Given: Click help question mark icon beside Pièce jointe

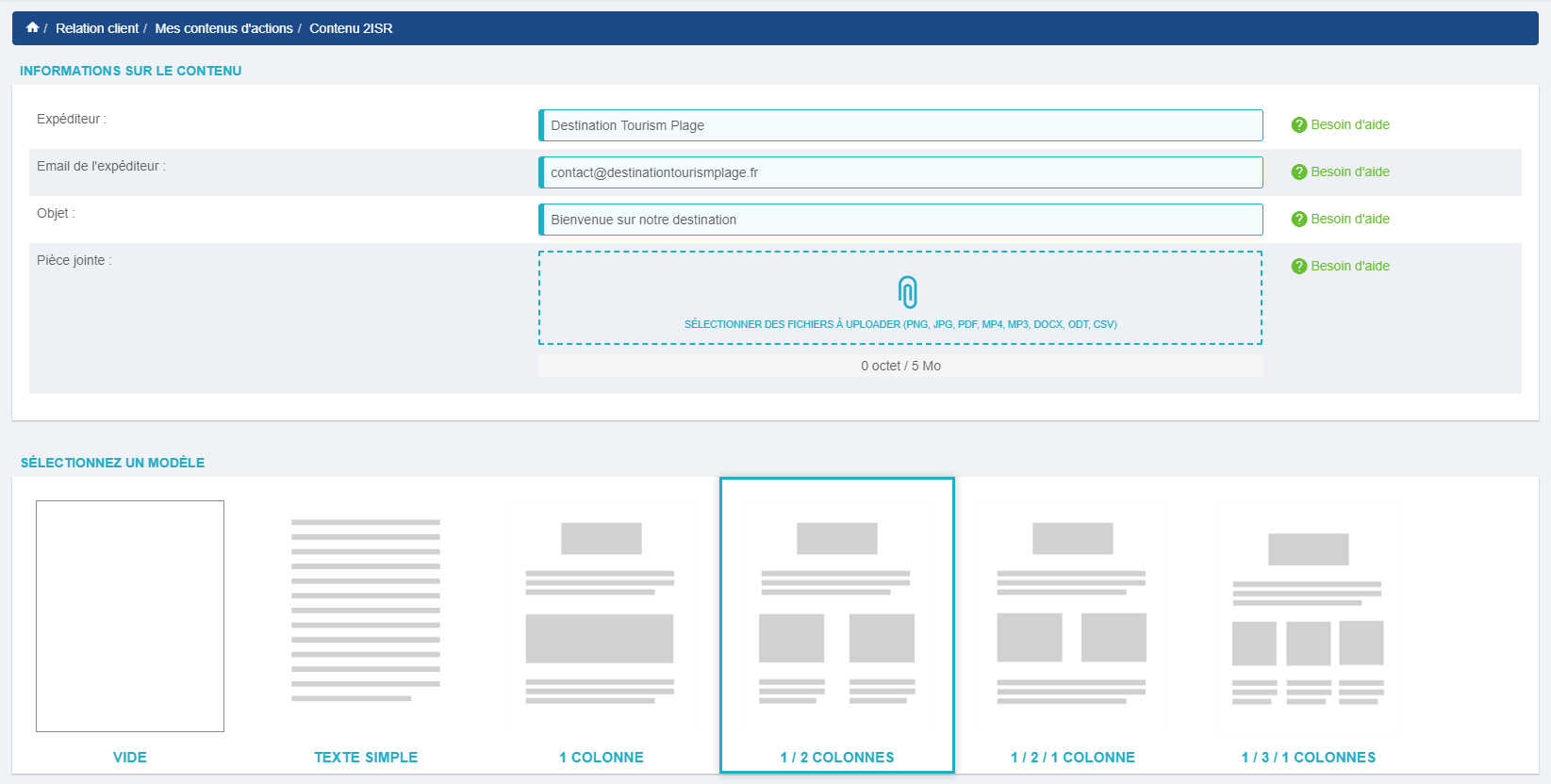Looking at the screenshot, I should point(1298,266).
